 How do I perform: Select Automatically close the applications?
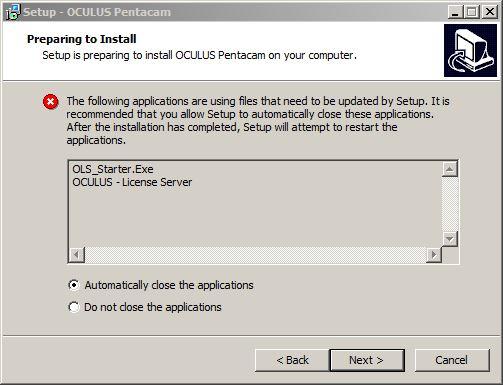(x=161, y=285)
